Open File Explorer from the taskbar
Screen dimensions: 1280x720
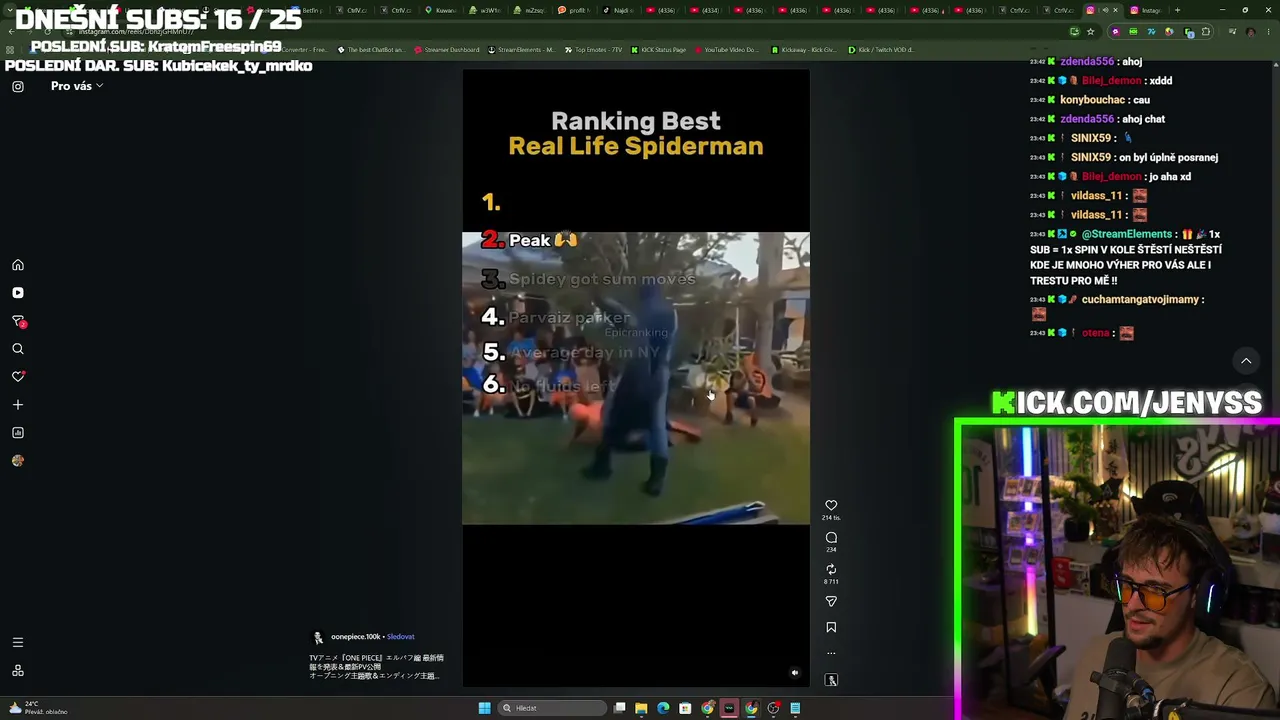(641, 708)
